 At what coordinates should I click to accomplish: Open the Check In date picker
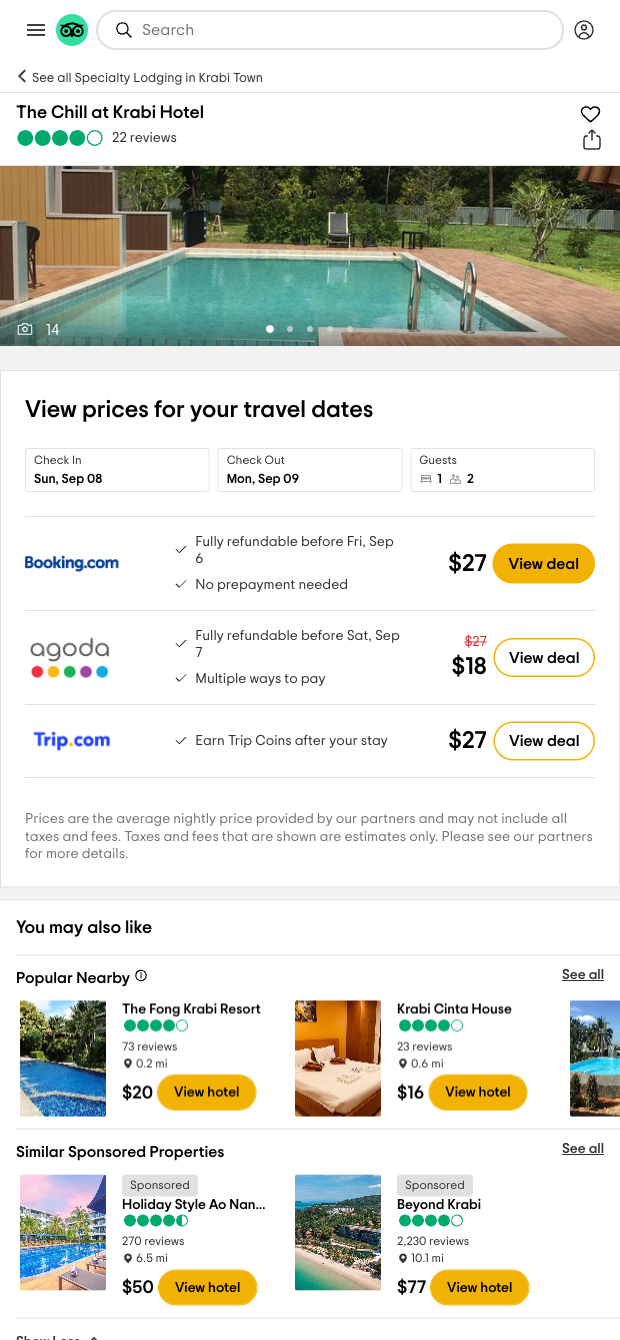click(x=117, y=470)
